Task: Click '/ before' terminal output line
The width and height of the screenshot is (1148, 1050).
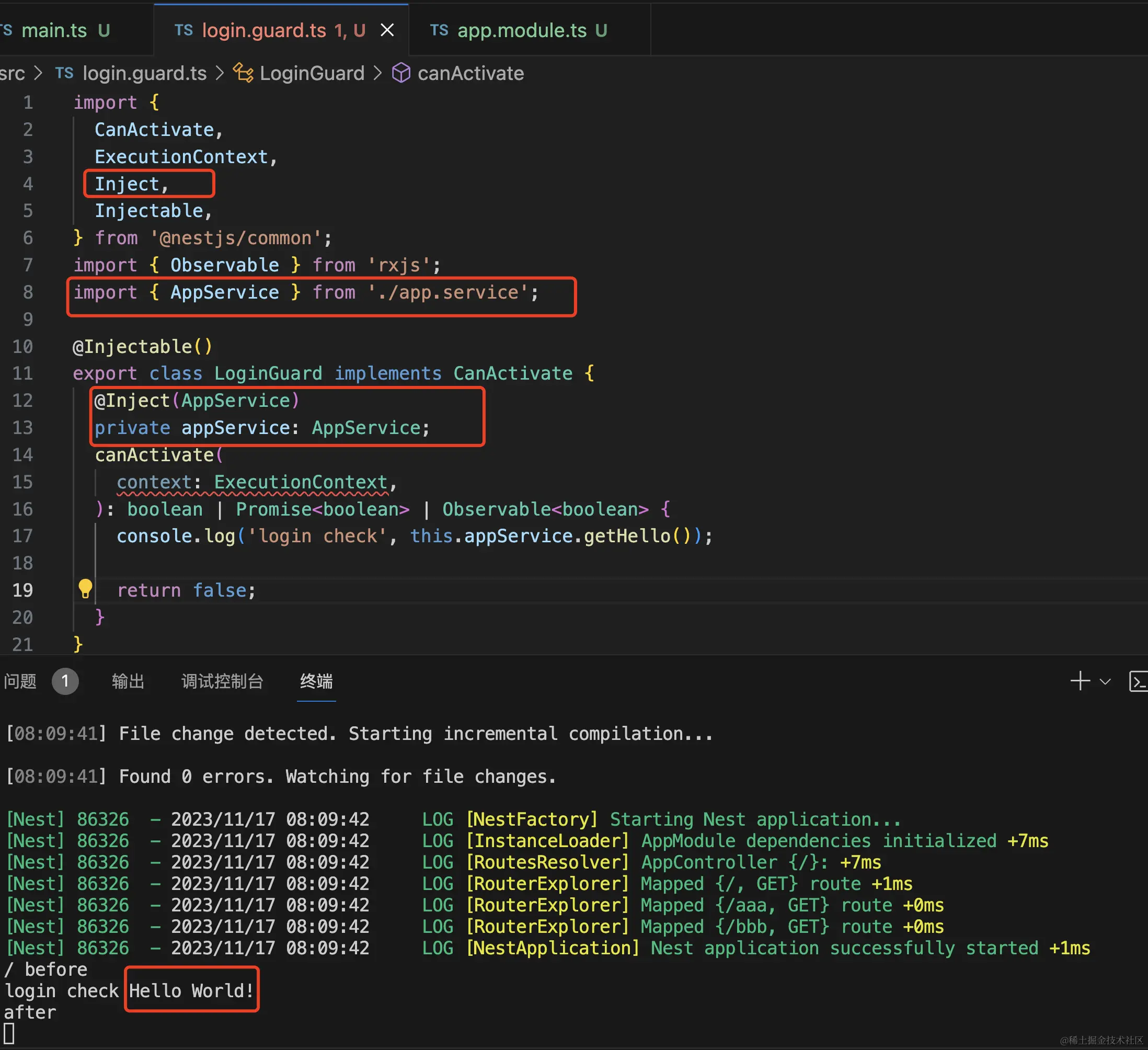Action: point(46,969)
